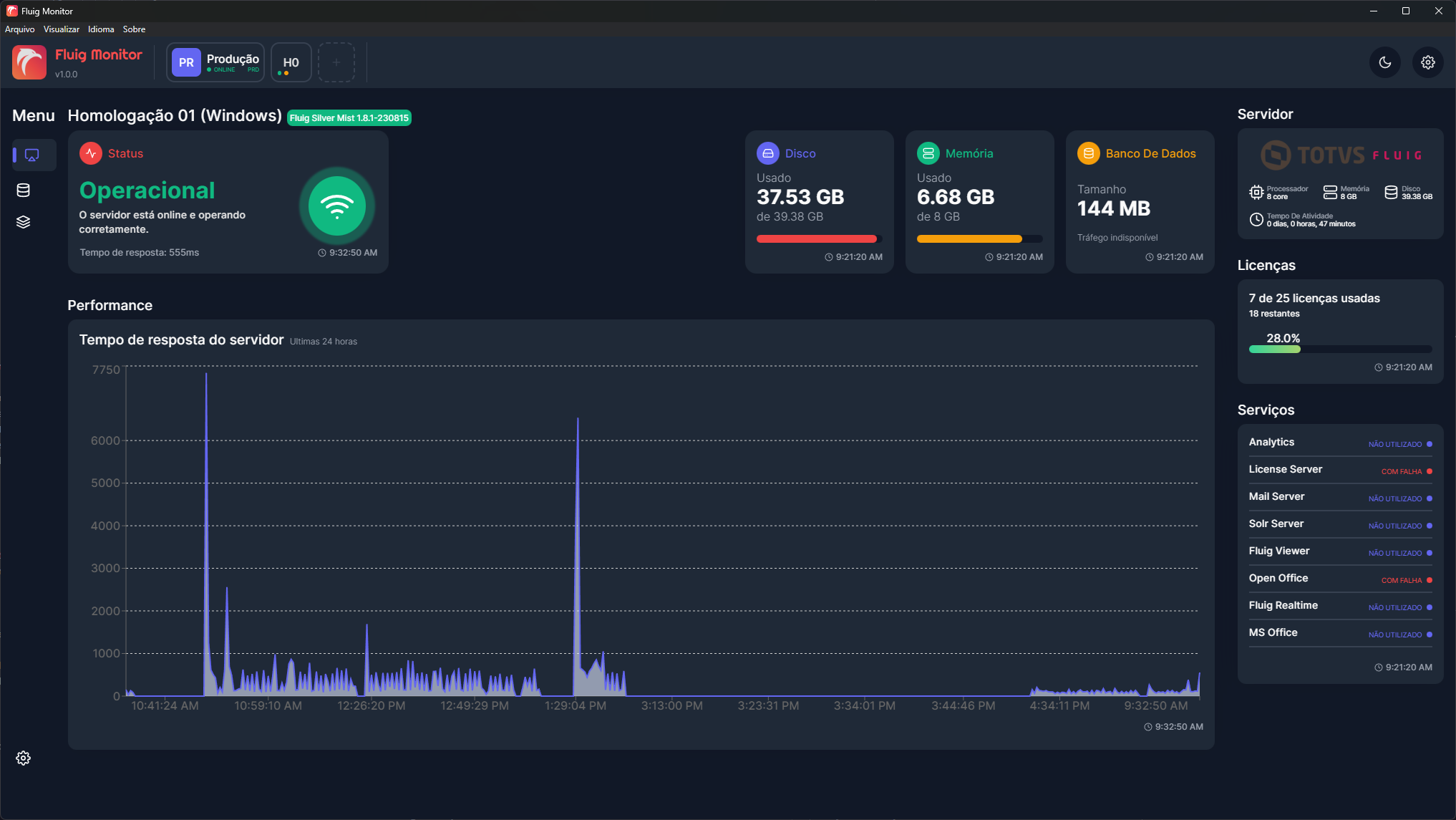Click the Banco De Dados icon
The width and height of the screenshot is (1456, 820).
coord(1088,153)
